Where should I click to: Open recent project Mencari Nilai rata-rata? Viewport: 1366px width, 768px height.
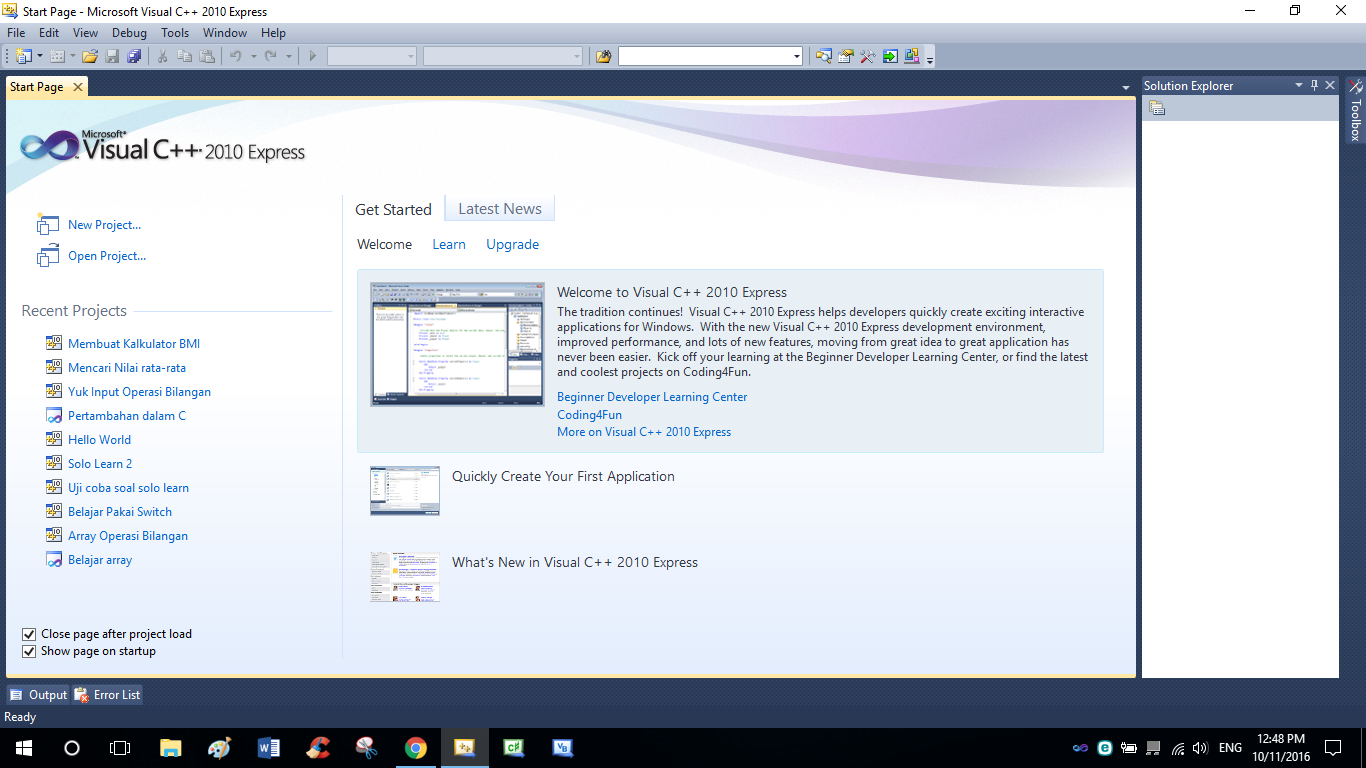coord(127,368)
